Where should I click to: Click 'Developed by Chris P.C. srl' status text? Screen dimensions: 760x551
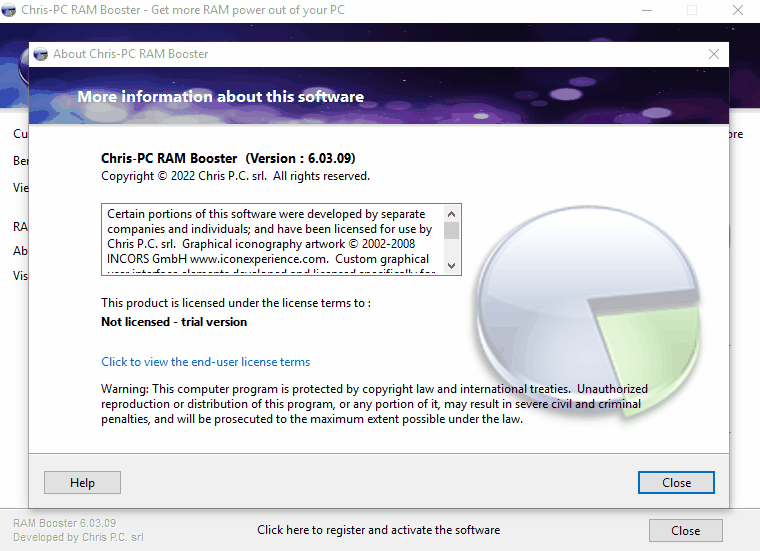pyautogui.click(x=78, y=537)
